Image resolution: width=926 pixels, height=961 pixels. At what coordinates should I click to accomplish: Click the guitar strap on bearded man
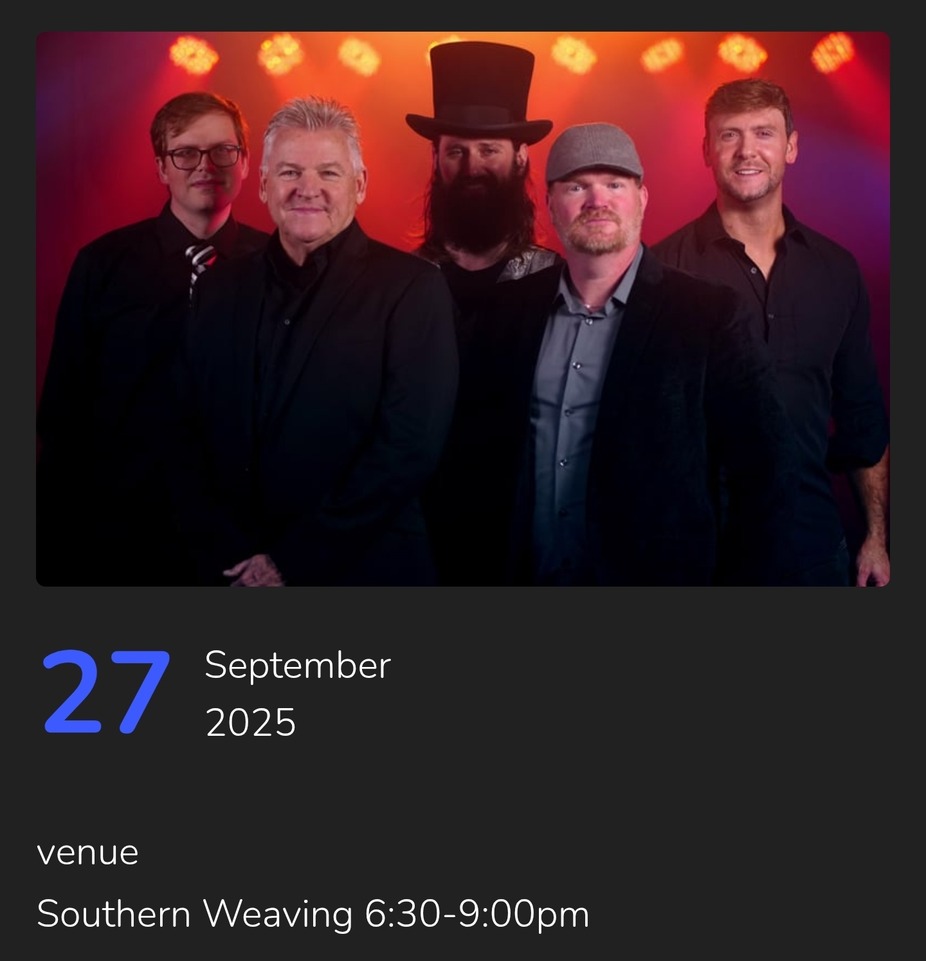527,264
